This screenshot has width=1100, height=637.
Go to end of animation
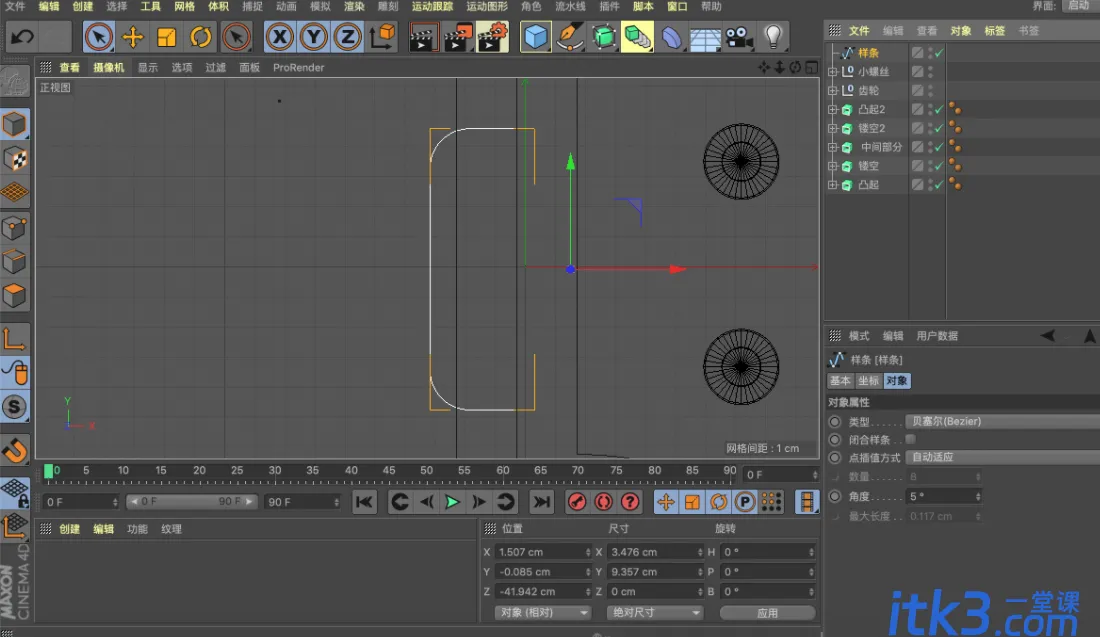(542, 502)
